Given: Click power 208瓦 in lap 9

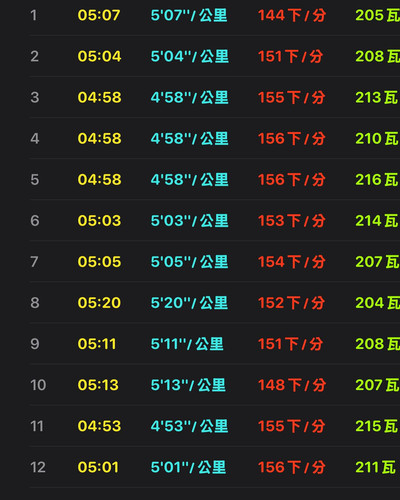Looking at the screenshot, I should pos(378,344).
